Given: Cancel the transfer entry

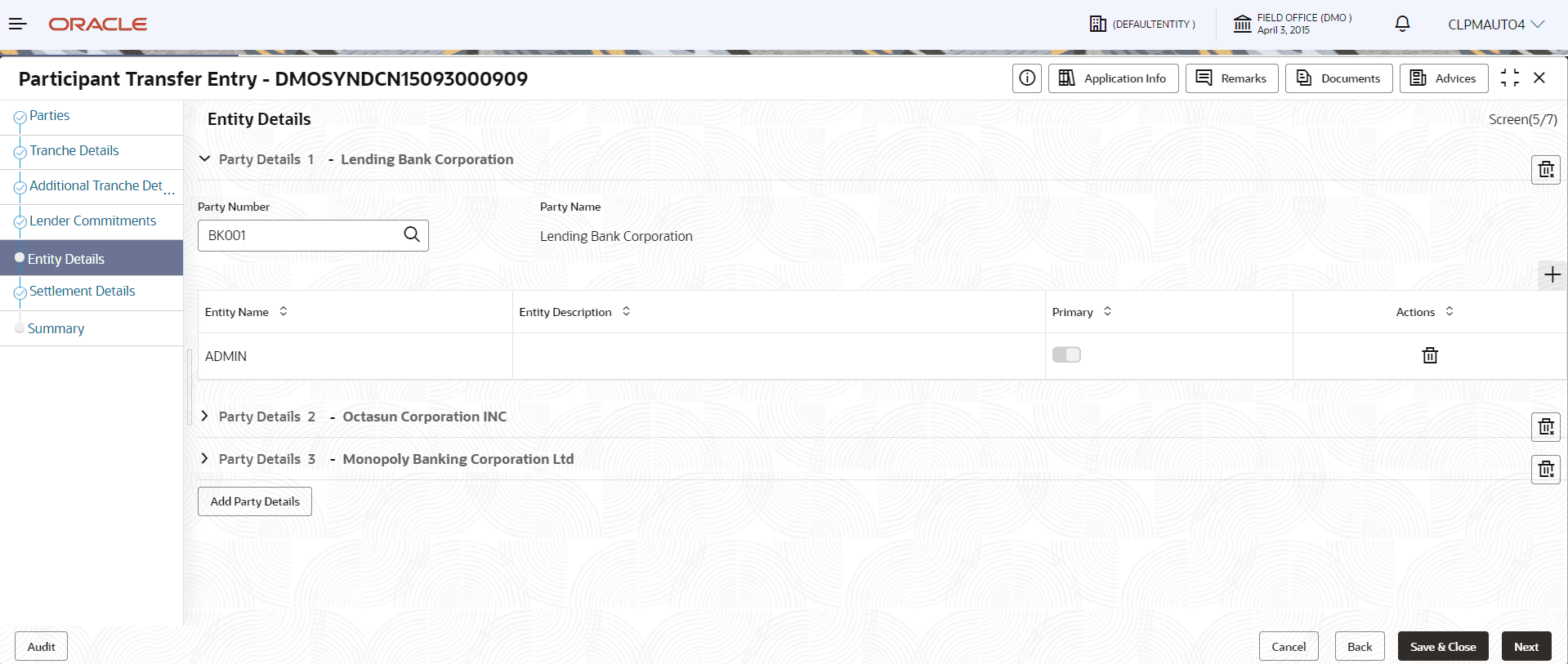Looking at the screenshot, I should (x=1289, y=647).
